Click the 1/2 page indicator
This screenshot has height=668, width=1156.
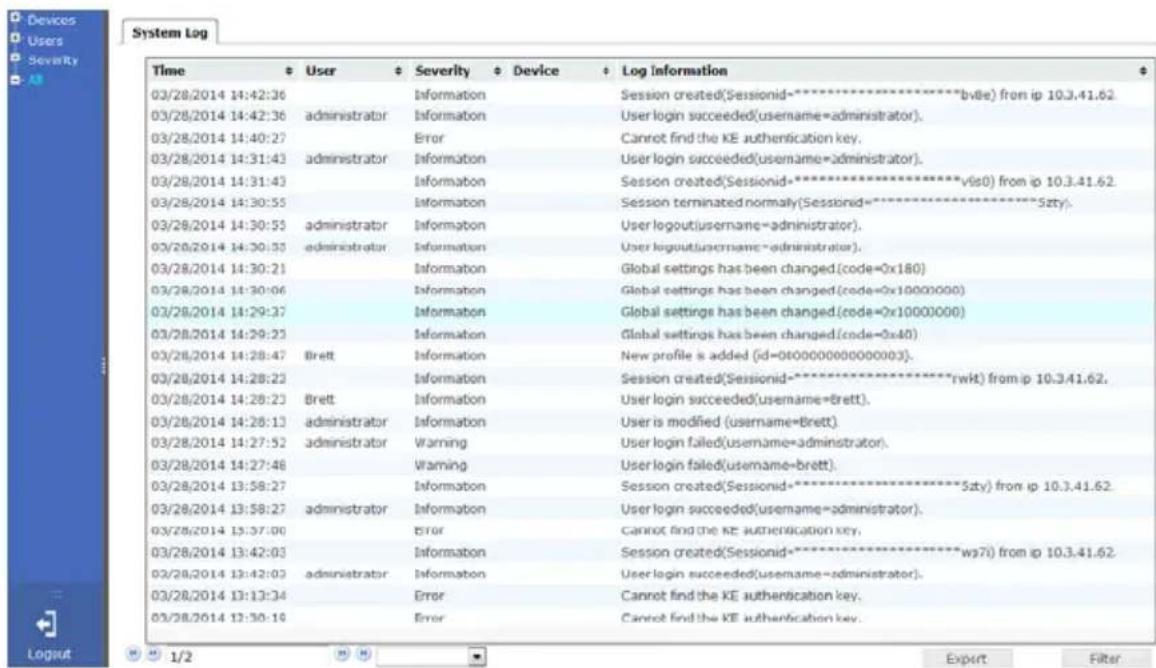tap(181, 656)
